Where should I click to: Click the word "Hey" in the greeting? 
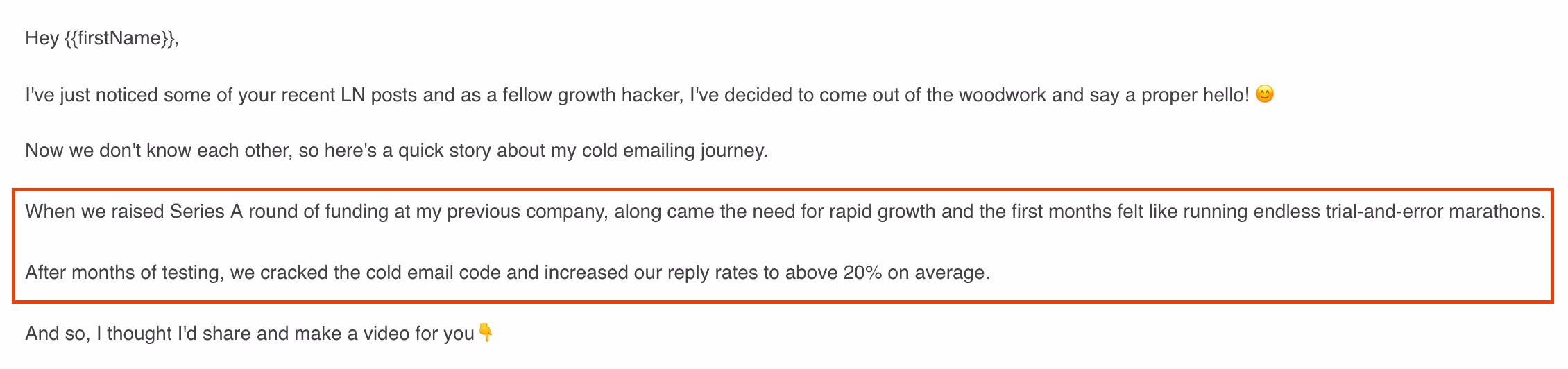(x=42, y=38)
